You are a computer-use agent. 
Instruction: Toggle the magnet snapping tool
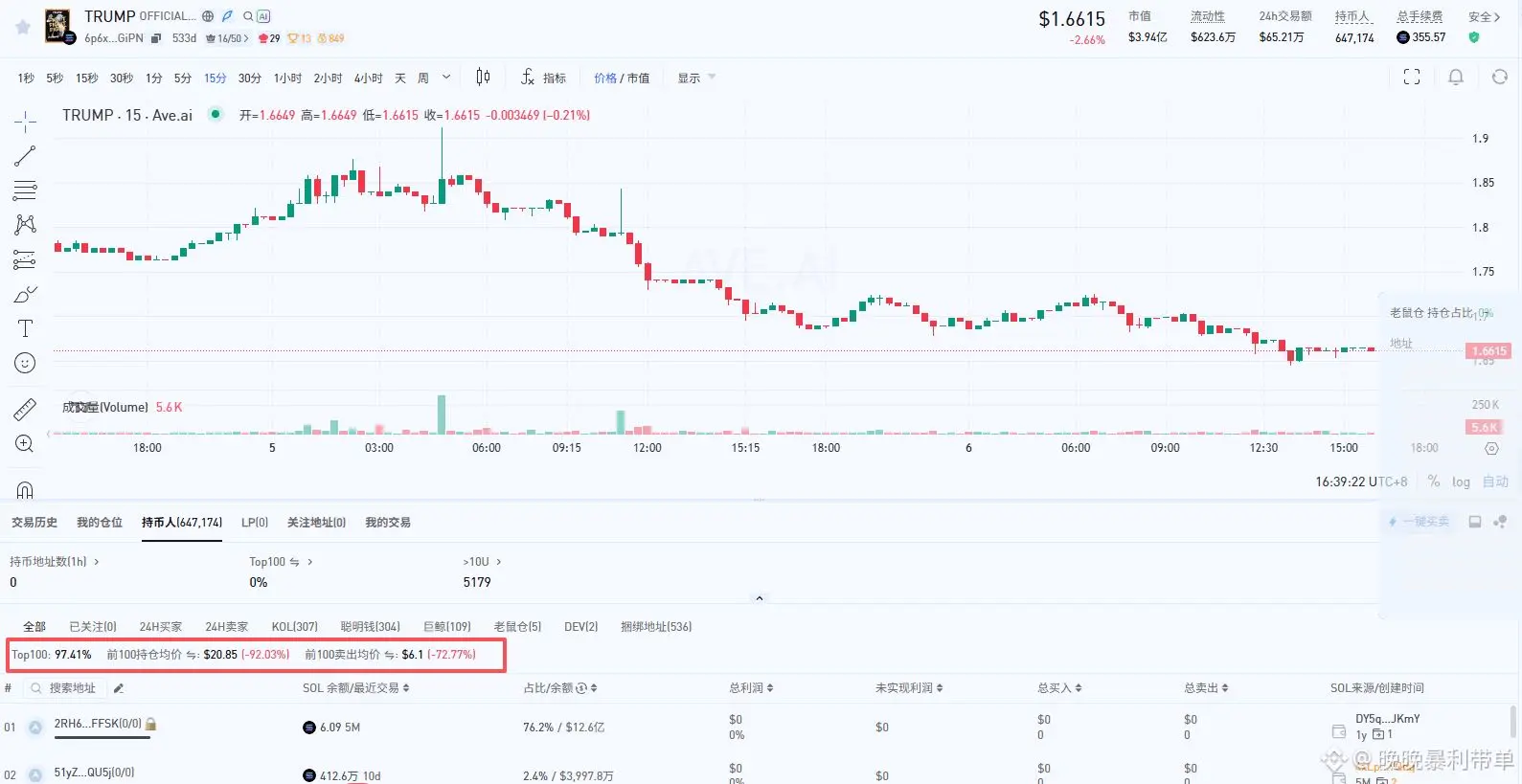coord(25,489)
